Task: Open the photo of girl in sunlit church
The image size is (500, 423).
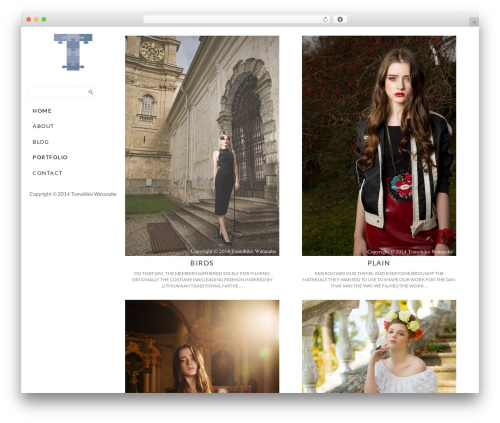Action: point(202,346)
